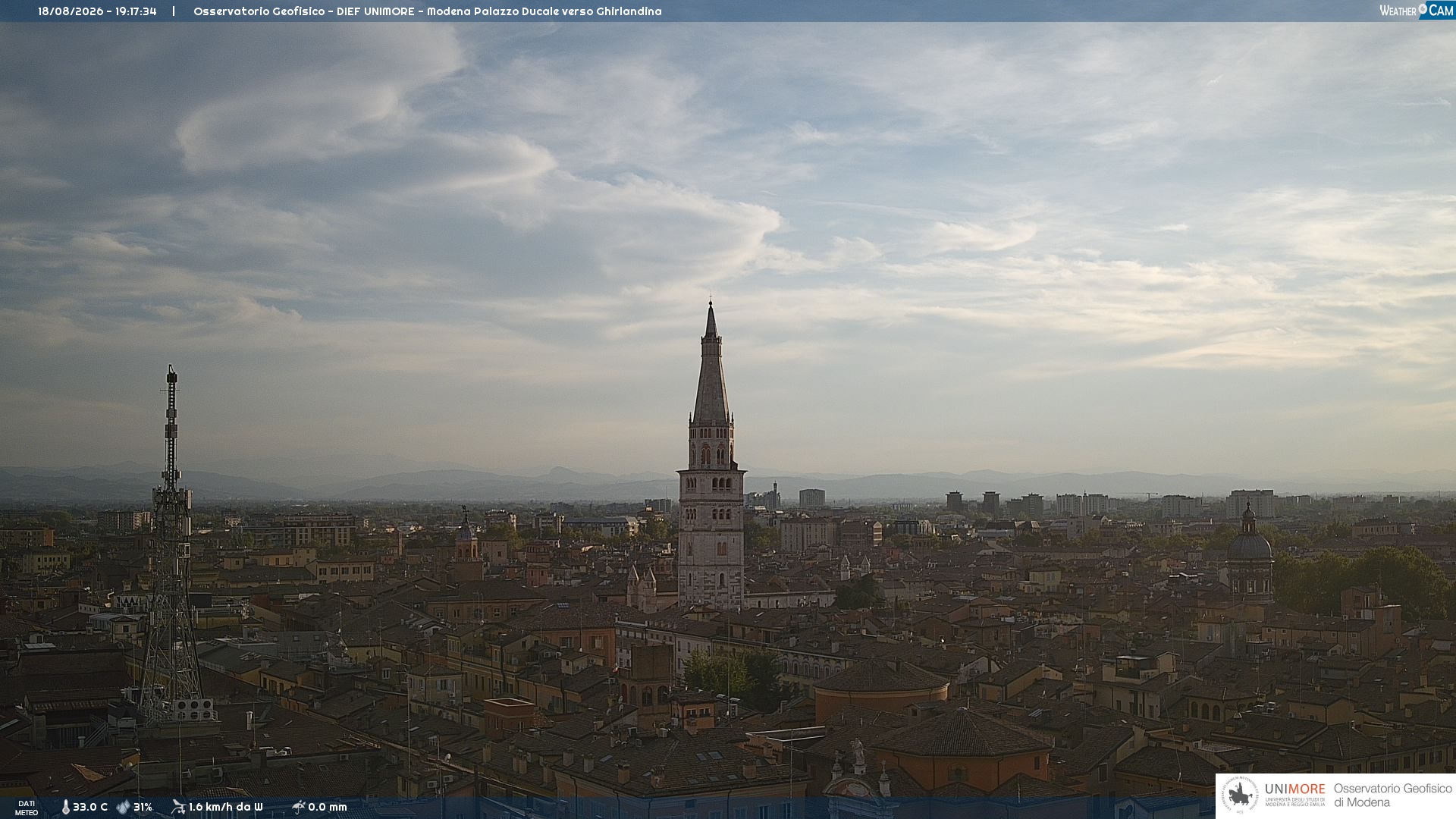This screenshot has height=819, width=1456.
Task: Click the Osservatorio Geofisico di Modena caption
Action: point(1392,795)
